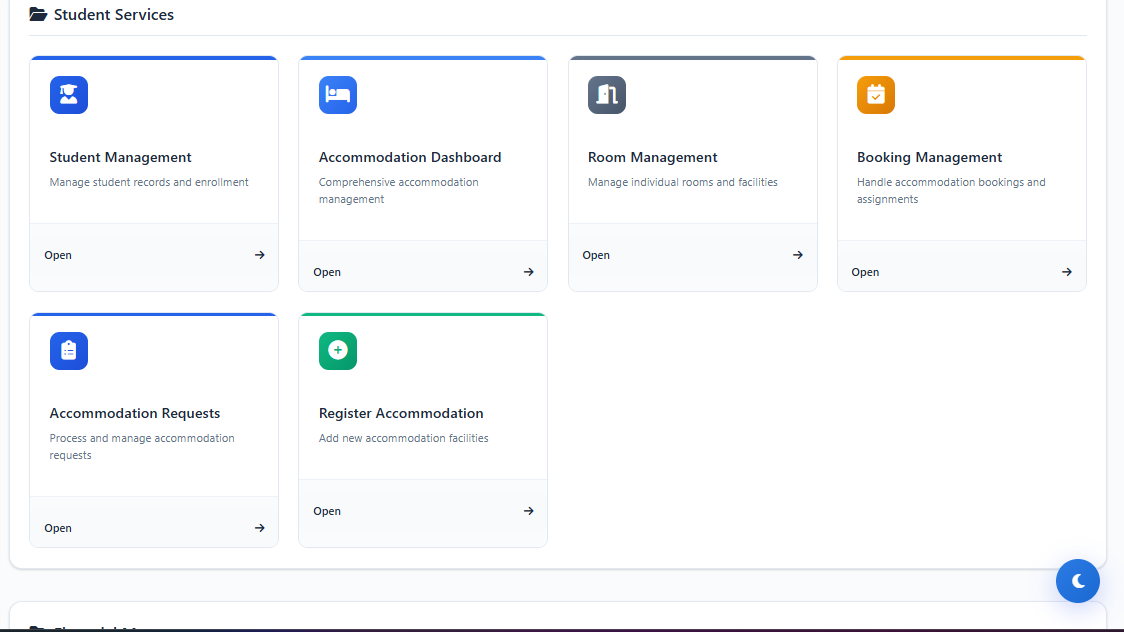The width and height of the screenshot is (1124, 632).
Task: Open Booking Management via Open link
Action: (x=865, y=272)
